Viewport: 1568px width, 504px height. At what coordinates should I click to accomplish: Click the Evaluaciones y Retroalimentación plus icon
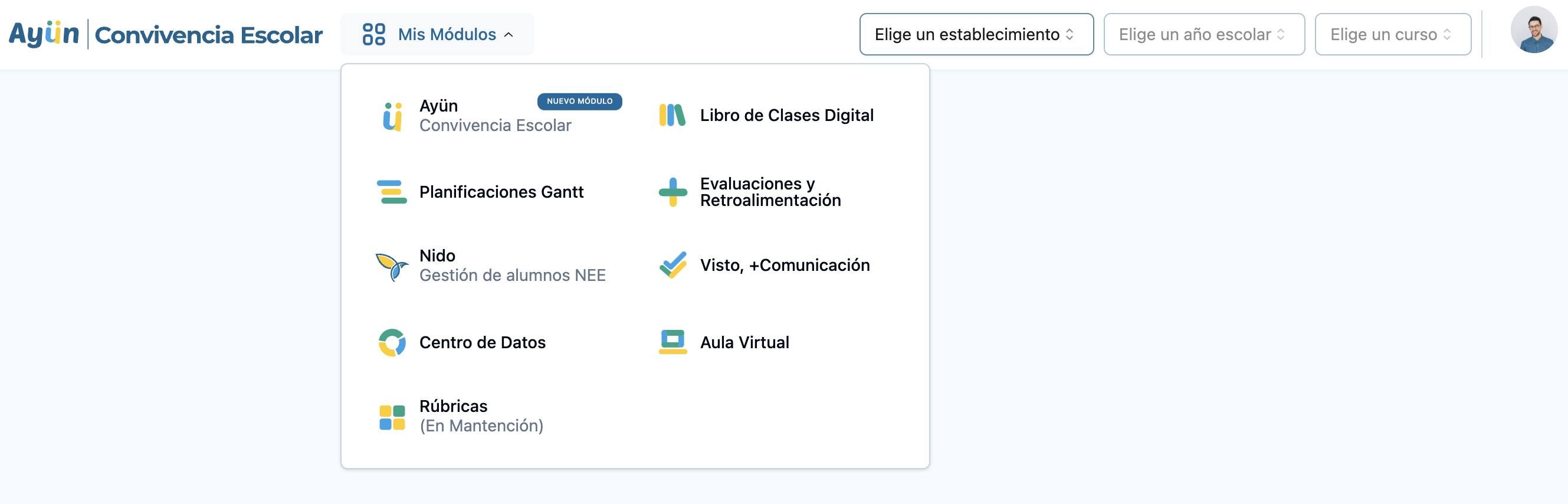(672, 192)
